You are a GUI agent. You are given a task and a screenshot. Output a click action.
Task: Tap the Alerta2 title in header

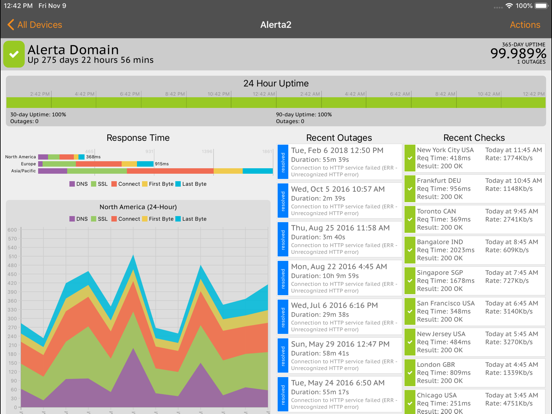[x=276, y=25]
